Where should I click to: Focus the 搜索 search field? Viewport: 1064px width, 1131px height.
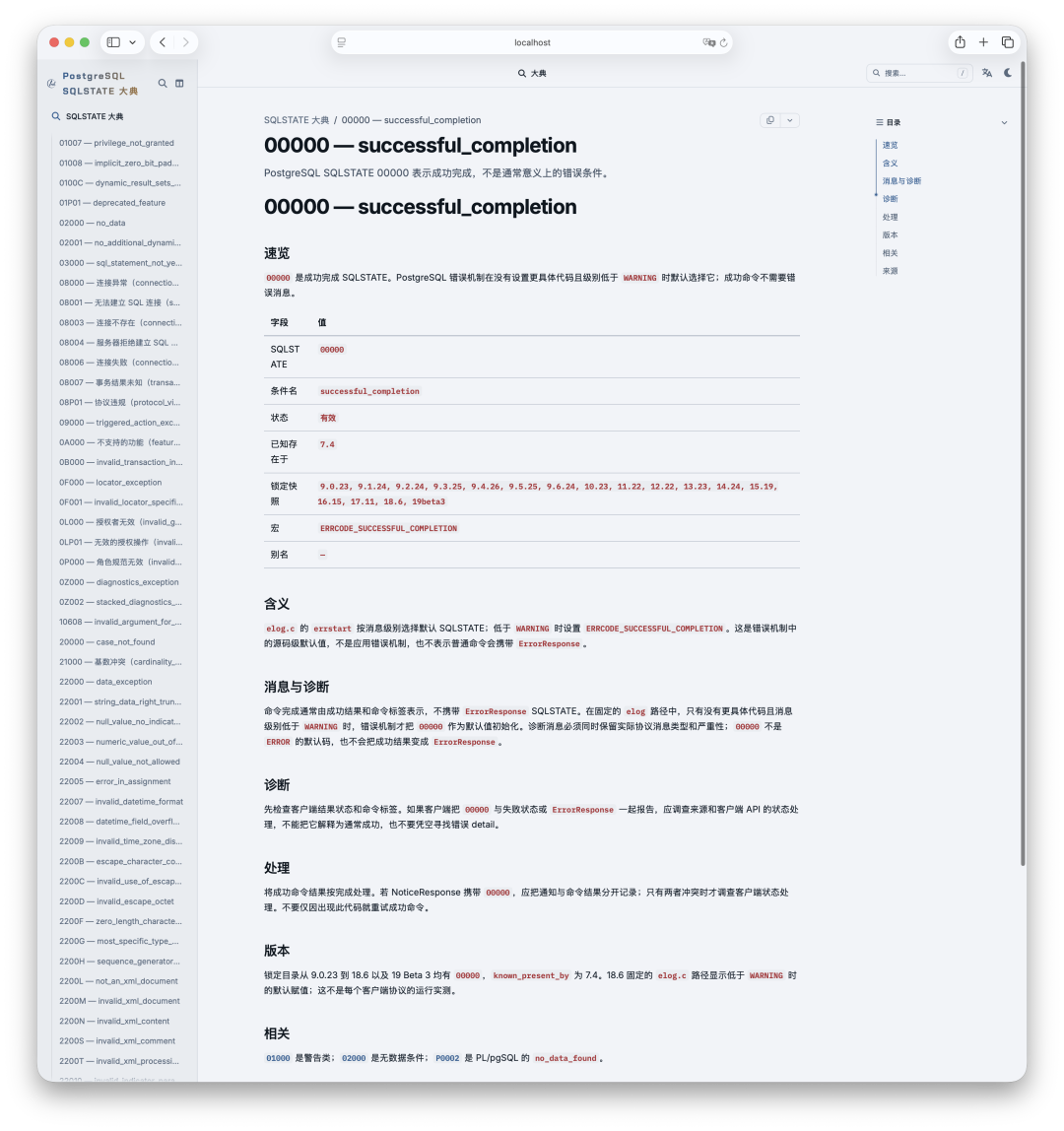click(919, 73)
